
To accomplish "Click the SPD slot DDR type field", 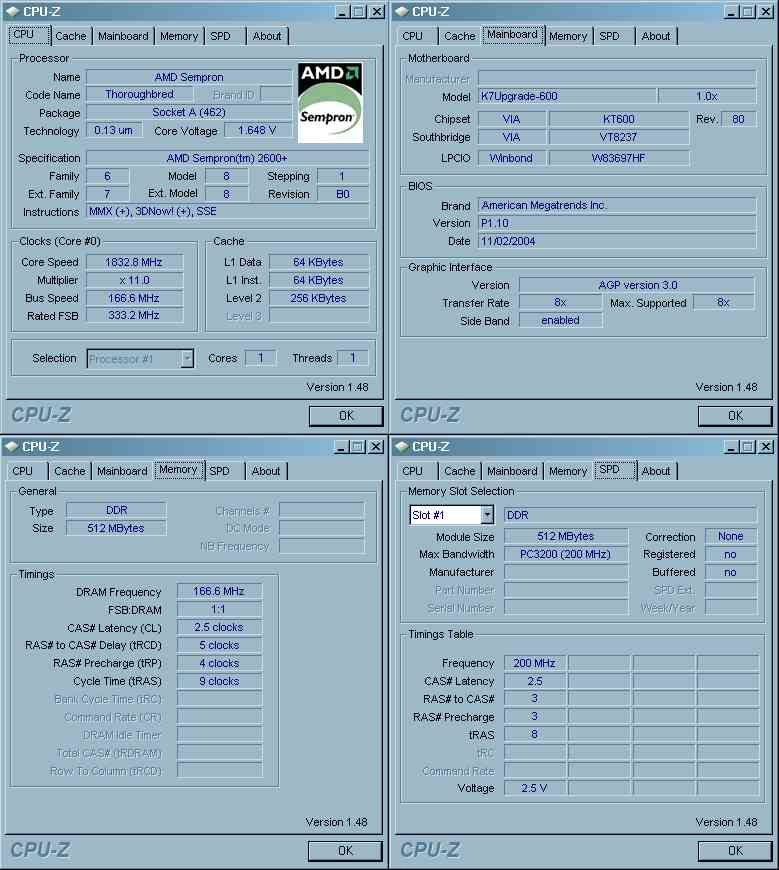I will [630, 515].
